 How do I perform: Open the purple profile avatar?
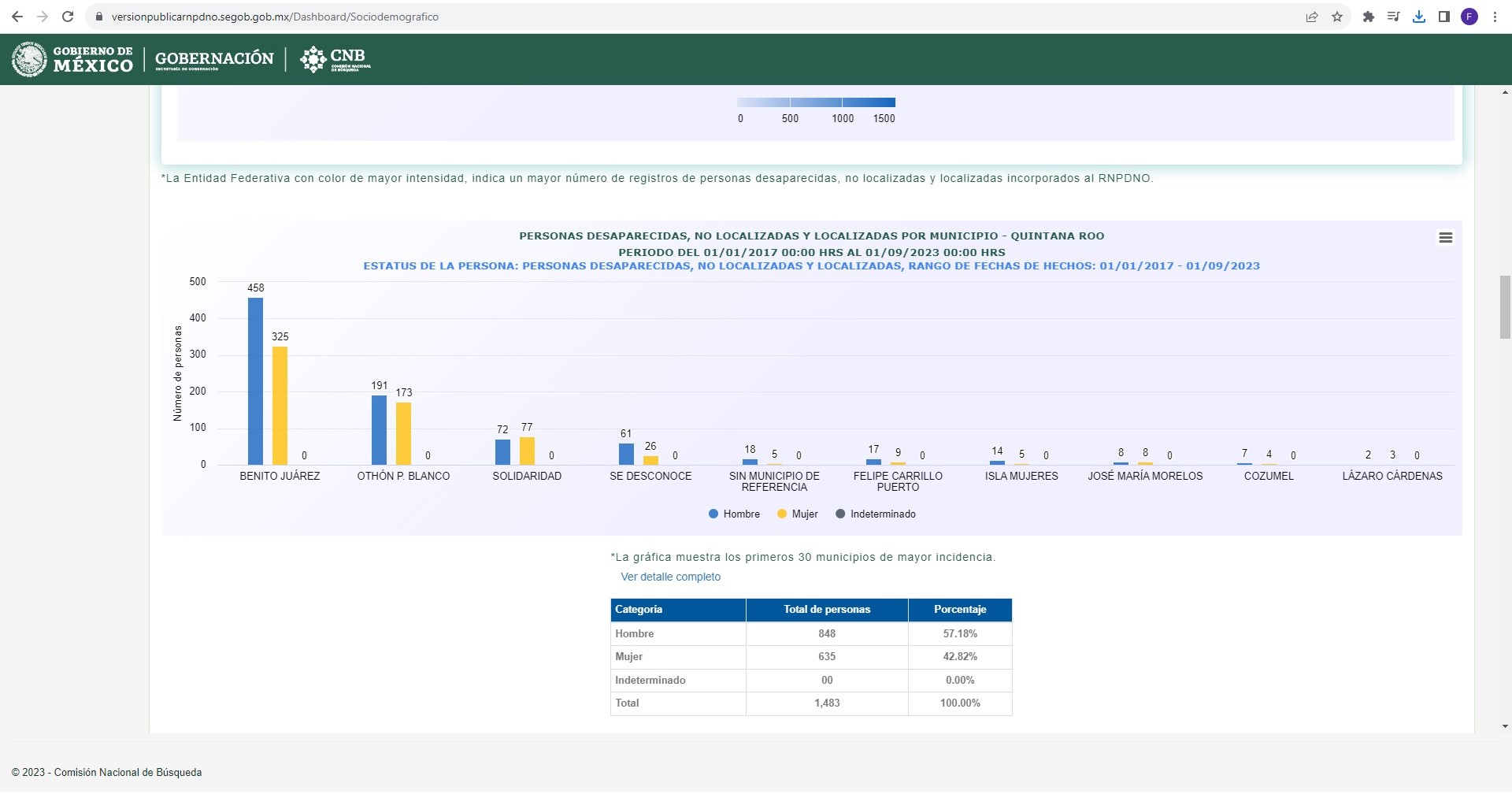[1469, 17]
